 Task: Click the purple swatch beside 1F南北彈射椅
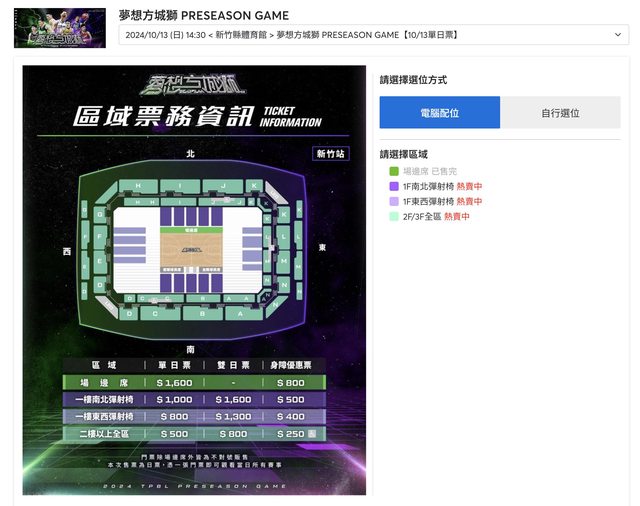click(394, 187)
